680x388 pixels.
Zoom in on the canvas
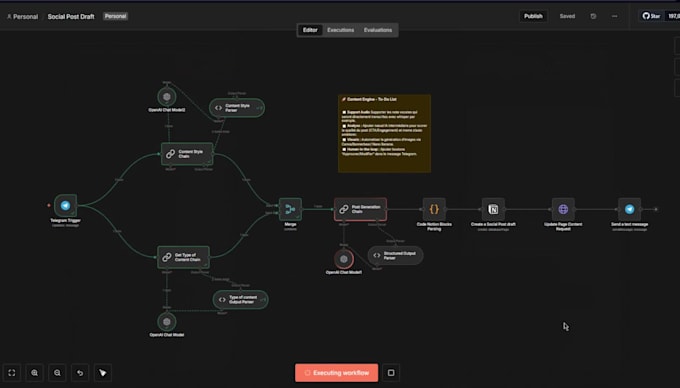pyautogui.click(x=34, y=373)
